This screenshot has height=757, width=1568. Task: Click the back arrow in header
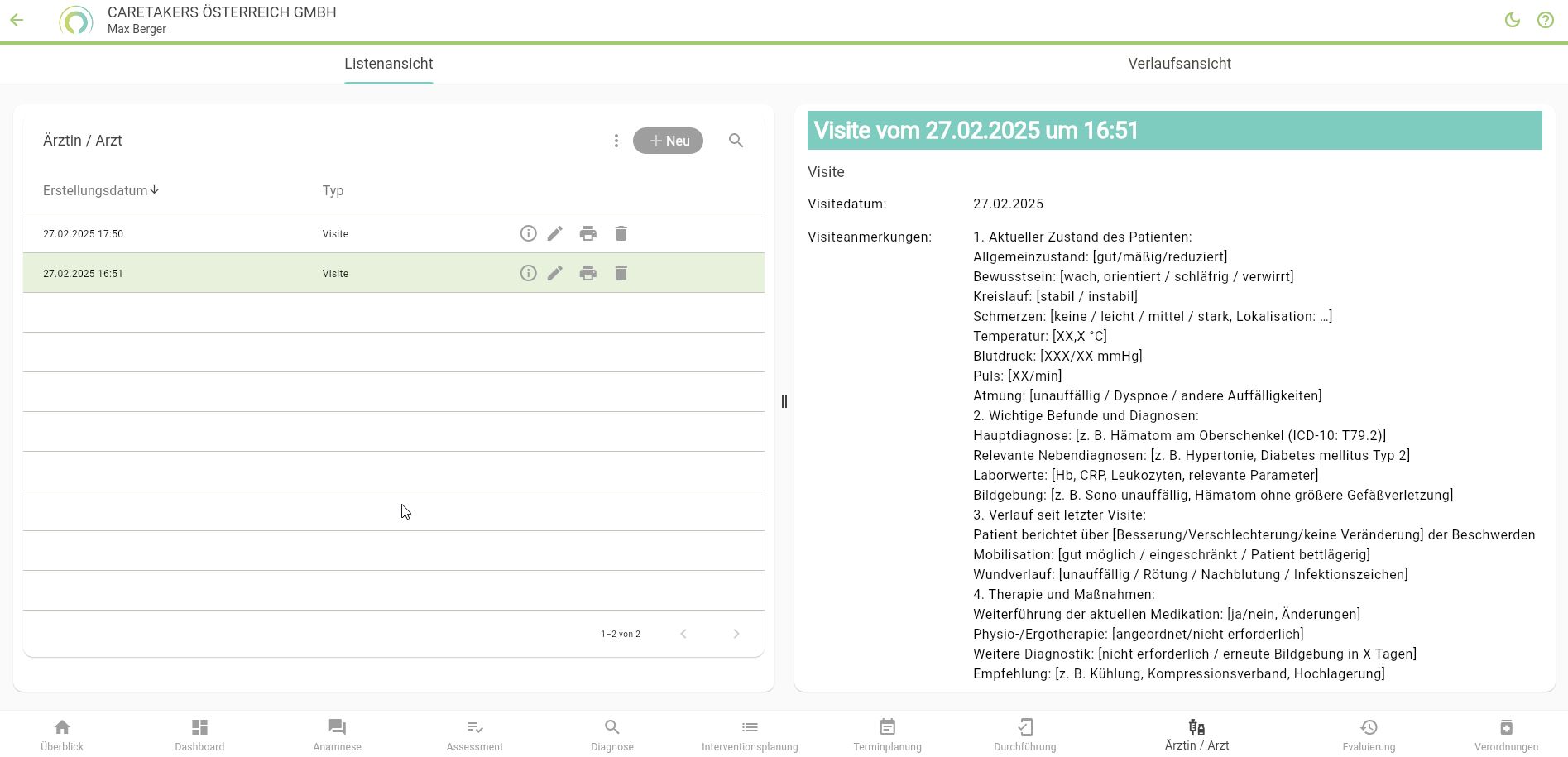pyautogui.click(x=17, y=21)
